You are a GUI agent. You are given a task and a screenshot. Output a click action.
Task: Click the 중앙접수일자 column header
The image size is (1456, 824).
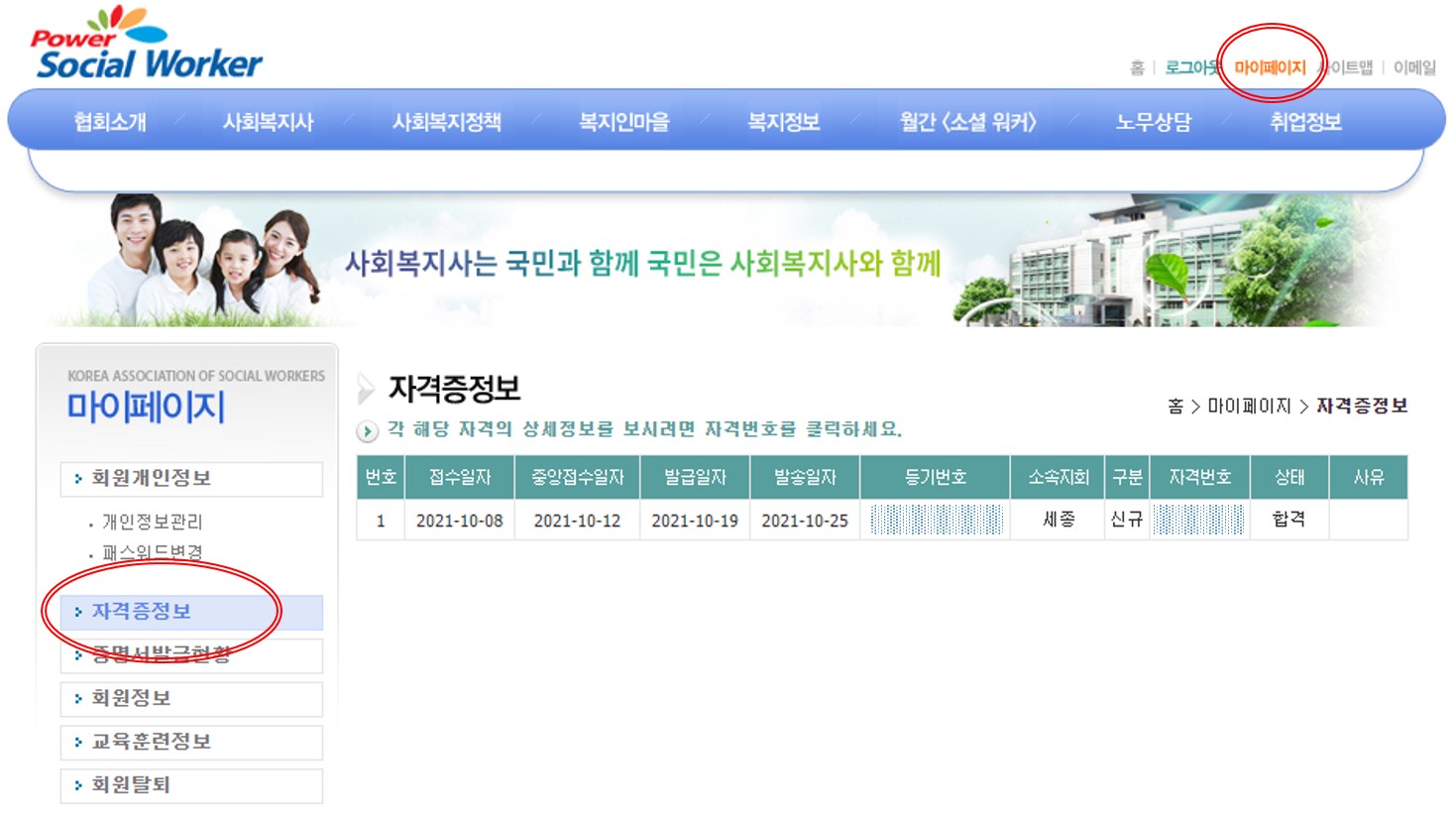[578, 477]
